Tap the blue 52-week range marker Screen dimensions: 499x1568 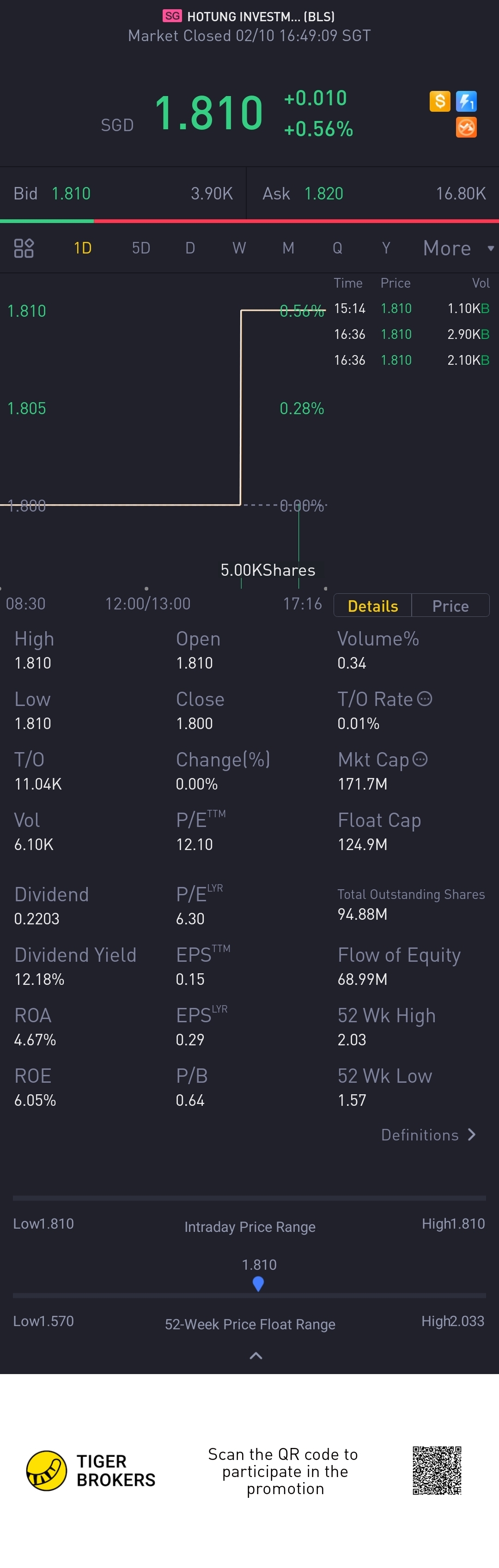point(258,1284)
